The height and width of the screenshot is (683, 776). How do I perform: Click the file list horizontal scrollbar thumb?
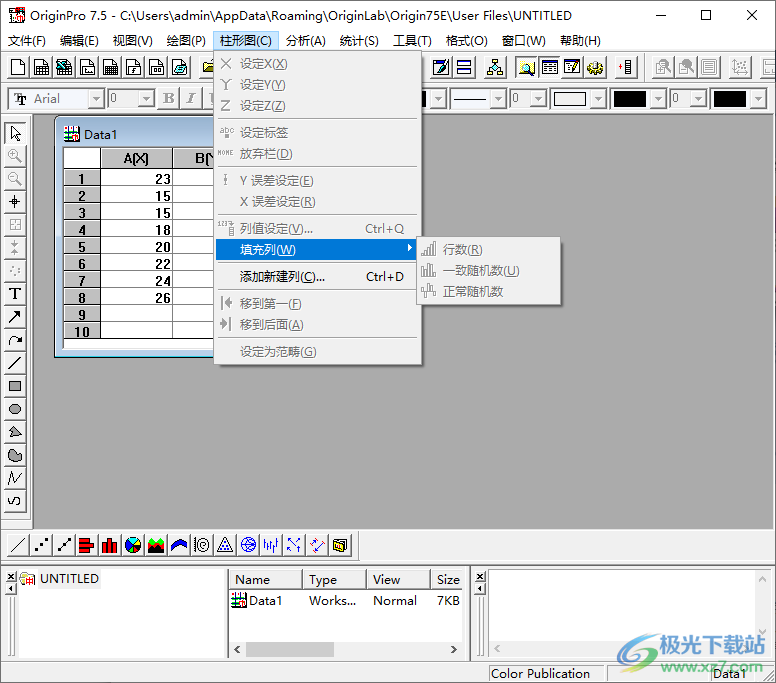(x=290, y=649)
